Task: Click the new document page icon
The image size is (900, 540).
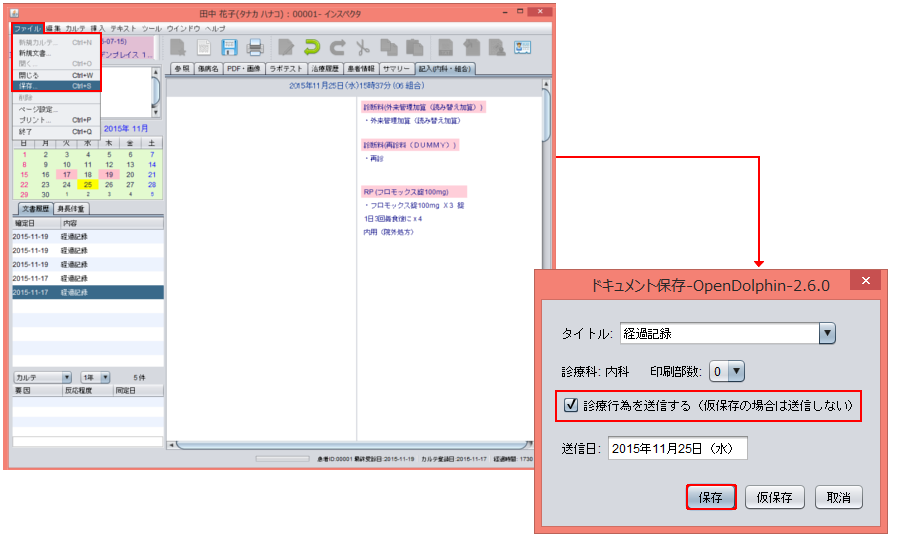Action: [204, 48]
